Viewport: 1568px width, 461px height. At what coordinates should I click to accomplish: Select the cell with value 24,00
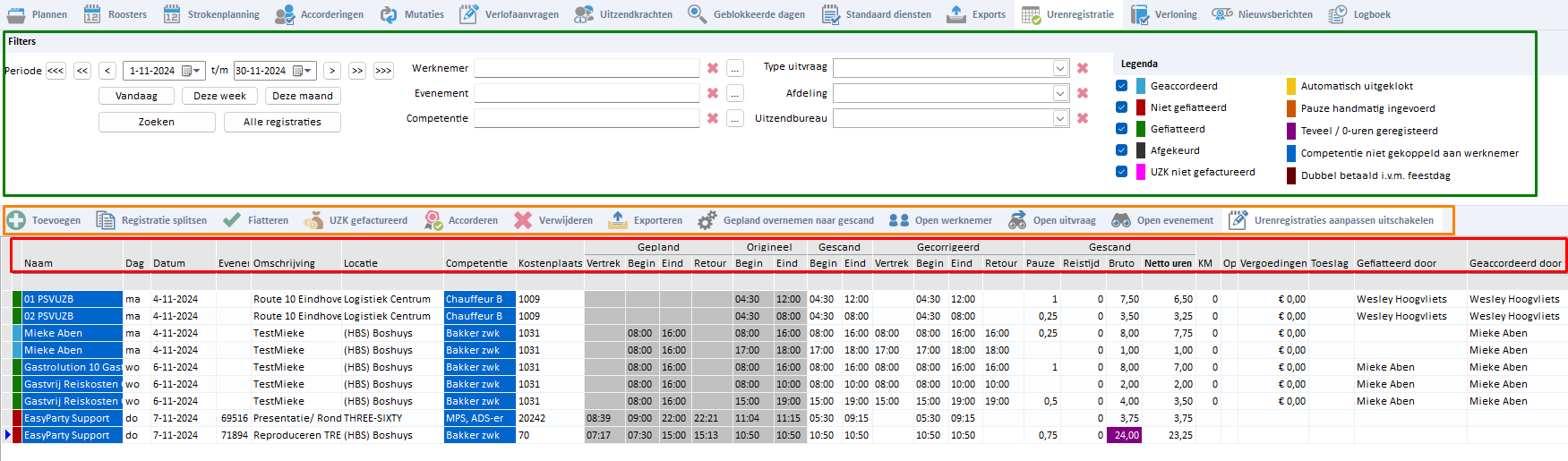coord(1124,435)
